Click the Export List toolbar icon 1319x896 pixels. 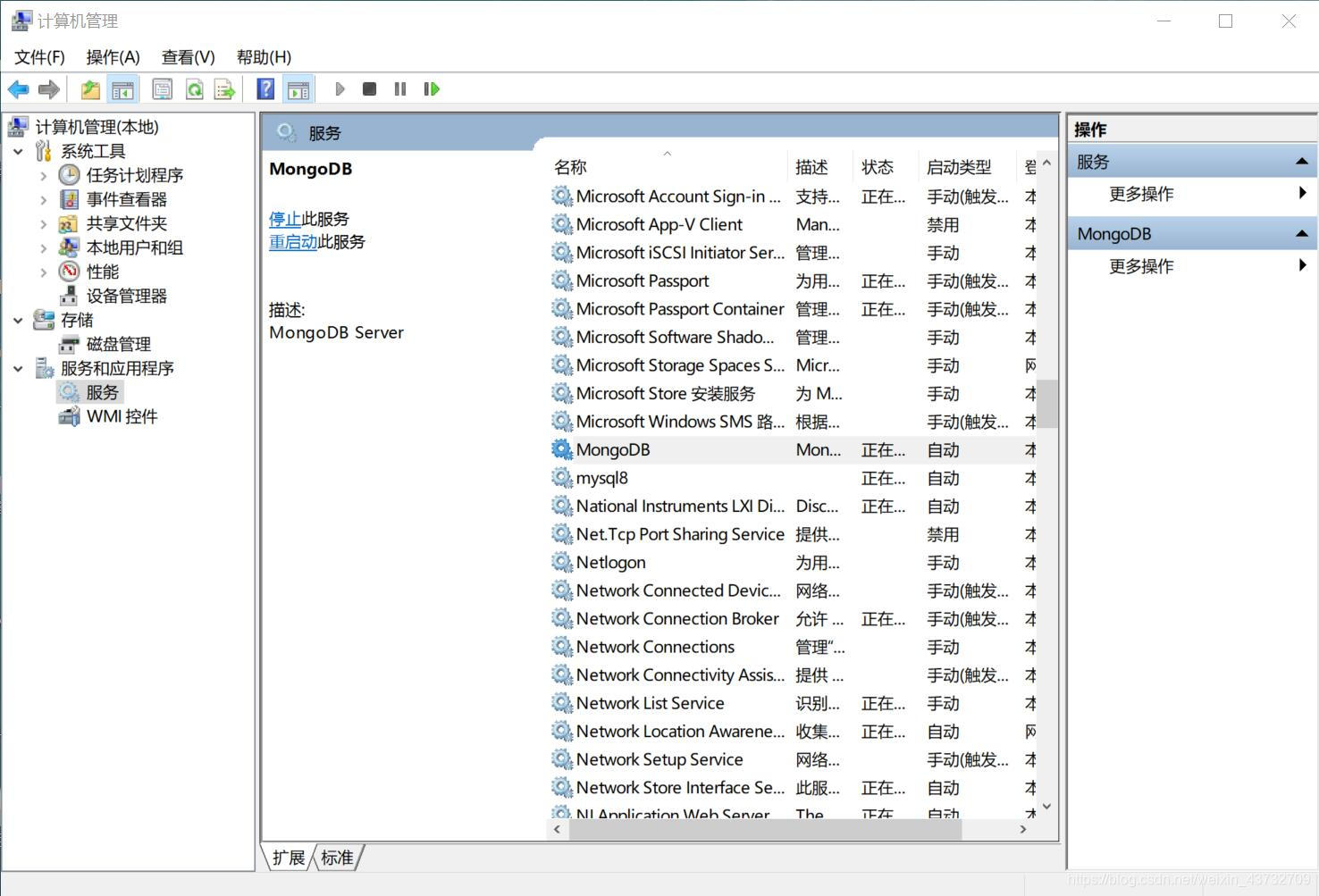tap(224, 89)
